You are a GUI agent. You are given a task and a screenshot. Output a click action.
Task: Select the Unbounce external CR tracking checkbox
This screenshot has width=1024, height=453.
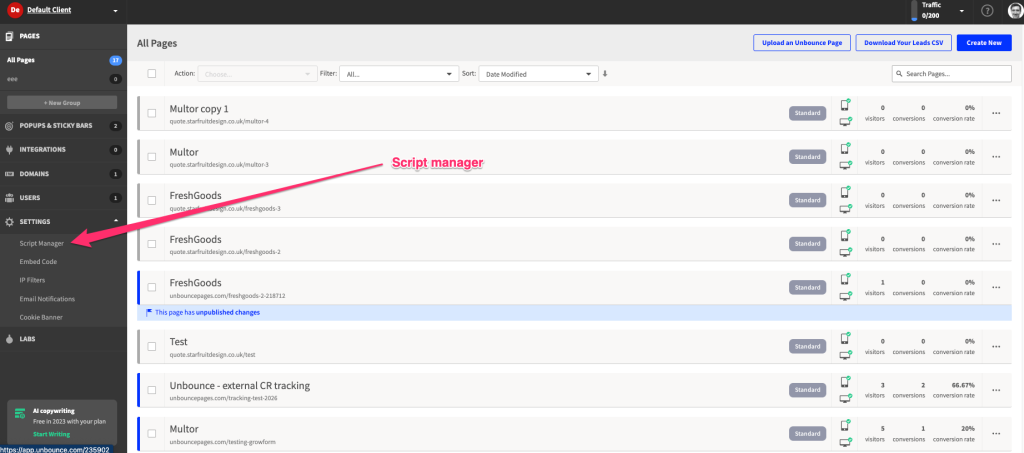(152, 390)
